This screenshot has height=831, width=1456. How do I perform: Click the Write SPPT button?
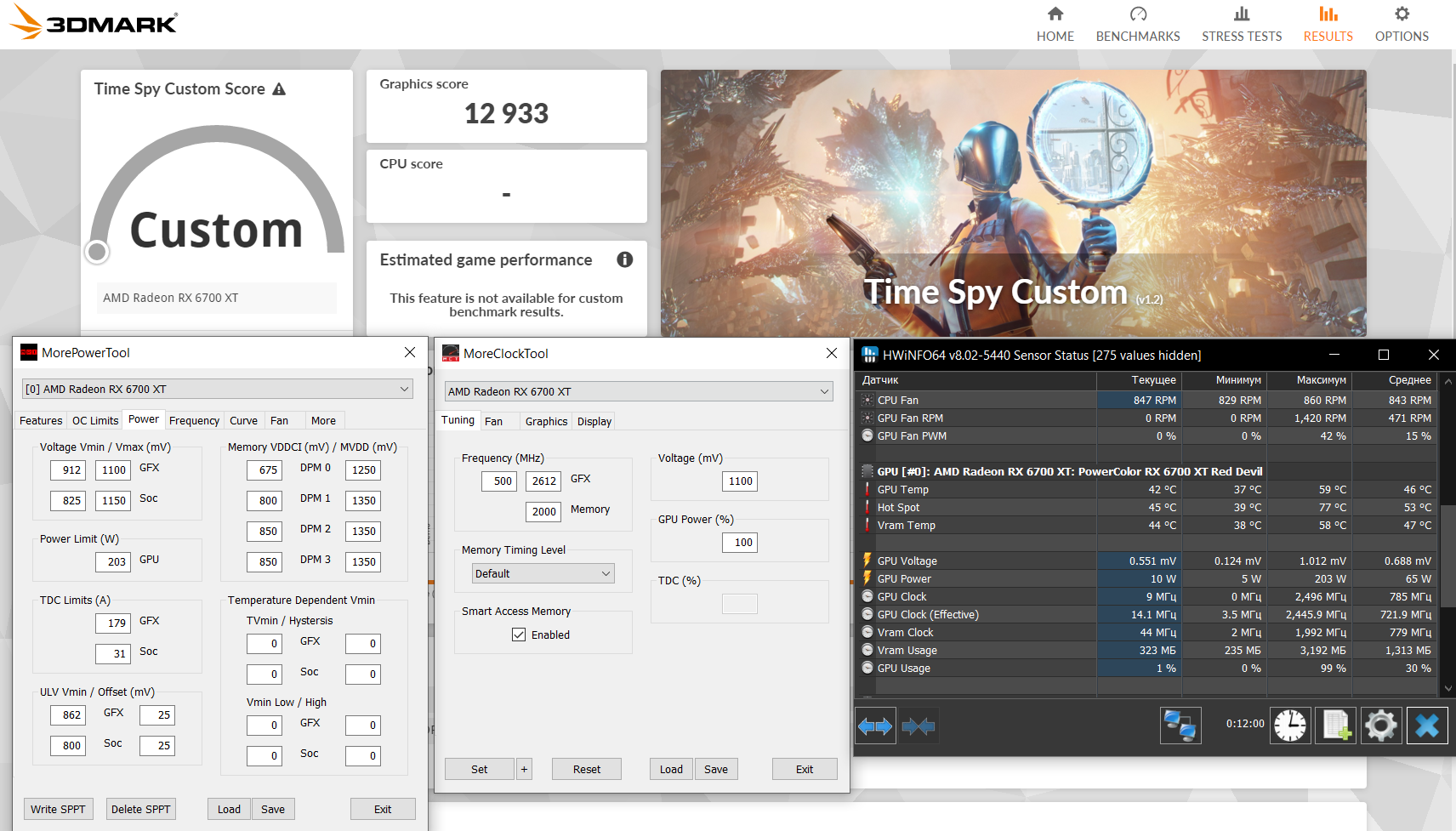[x=58, y=809]
